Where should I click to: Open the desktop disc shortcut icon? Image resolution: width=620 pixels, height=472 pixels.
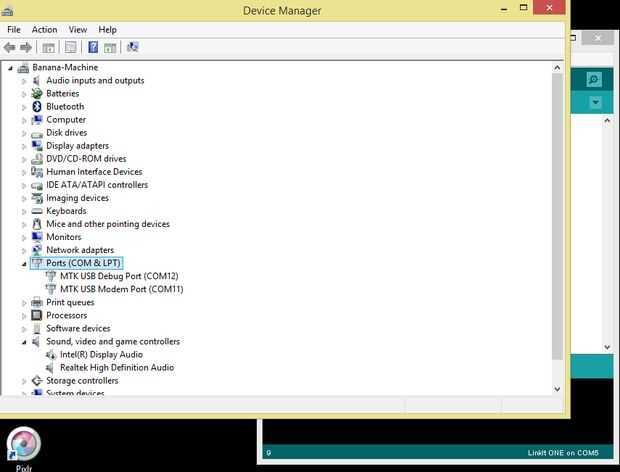click(x=24, y=444)
